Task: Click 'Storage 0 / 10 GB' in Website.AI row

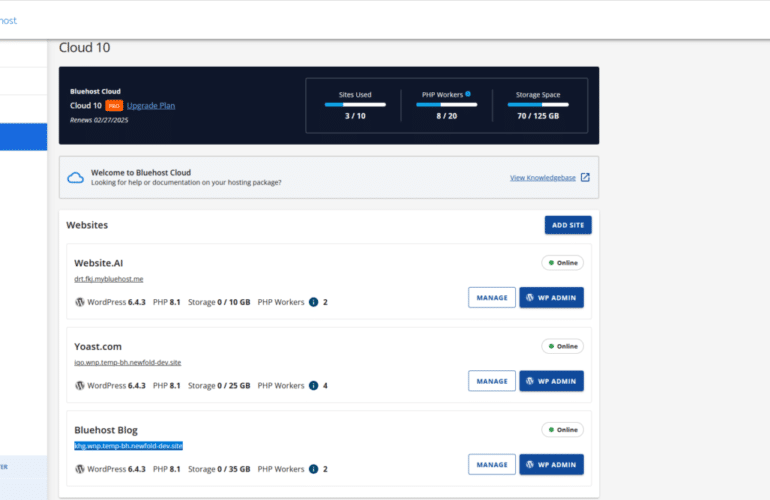Action: point(219,302)
